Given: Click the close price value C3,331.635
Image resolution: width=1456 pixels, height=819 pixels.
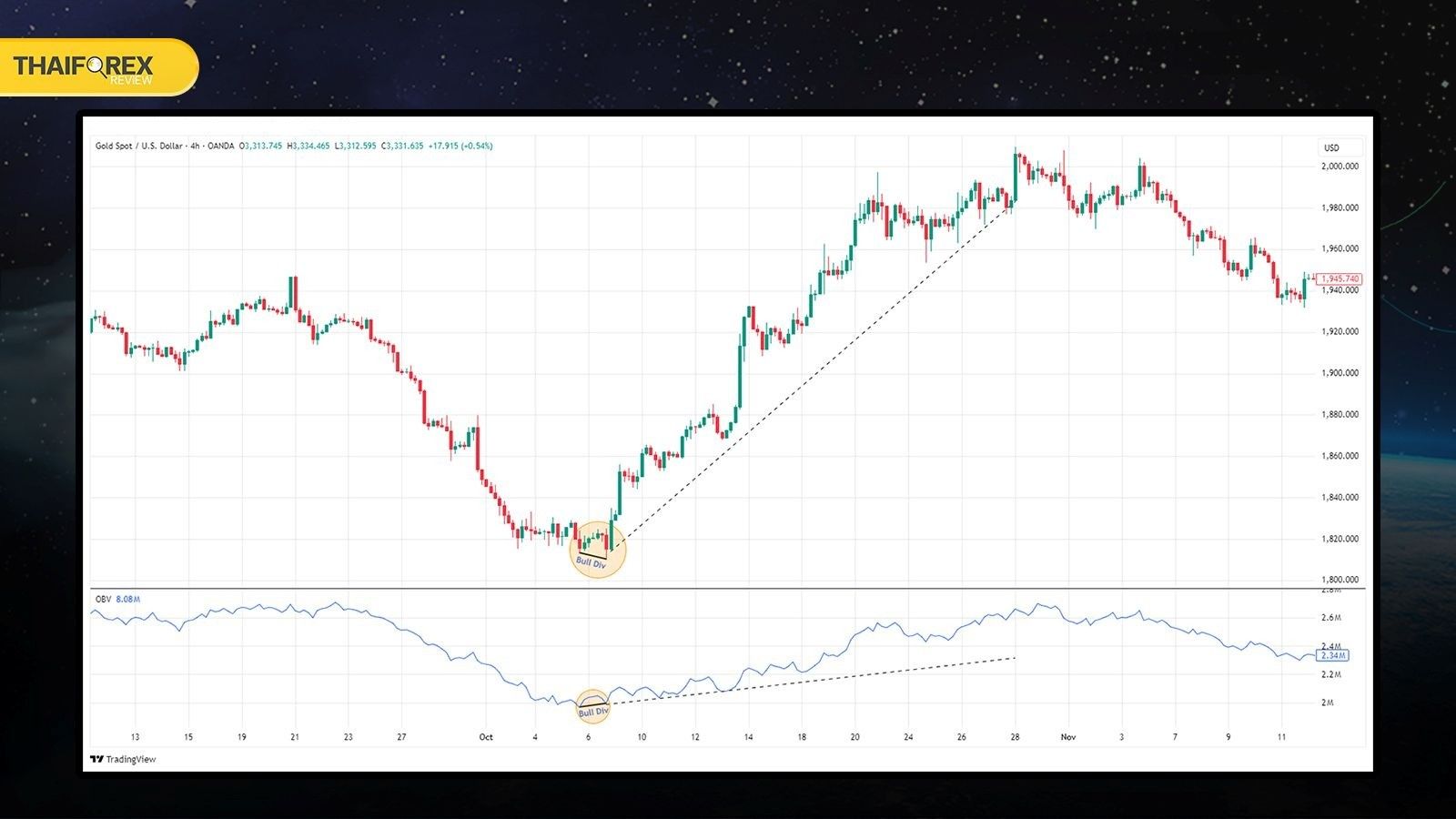Looking at the screenshot, I should tap(402, 146).
